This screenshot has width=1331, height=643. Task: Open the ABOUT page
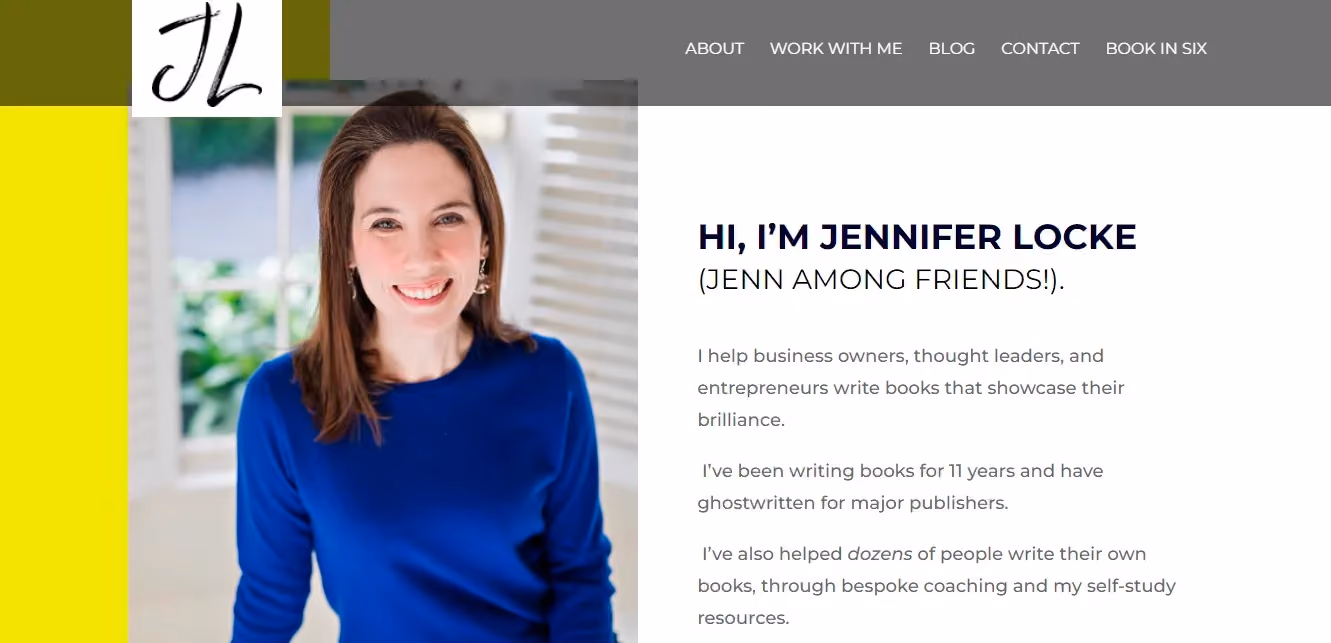[x=714, y=48]
